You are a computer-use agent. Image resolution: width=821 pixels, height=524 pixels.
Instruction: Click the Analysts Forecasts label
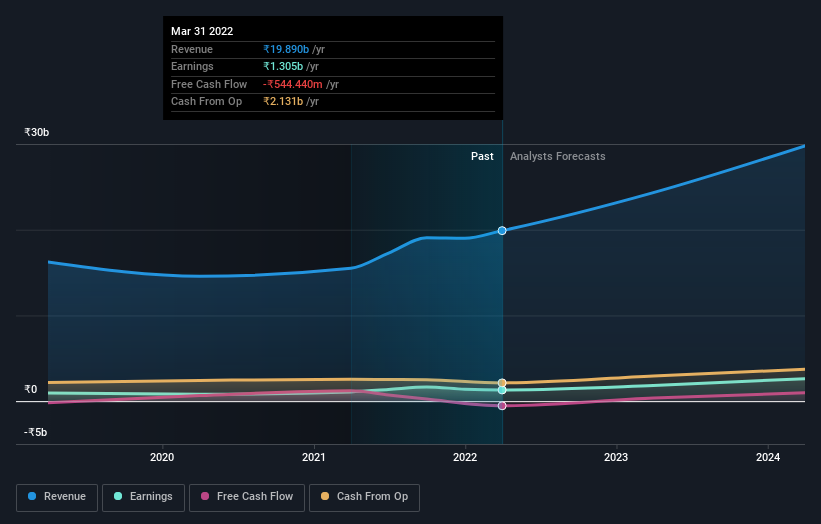point(558,156)
